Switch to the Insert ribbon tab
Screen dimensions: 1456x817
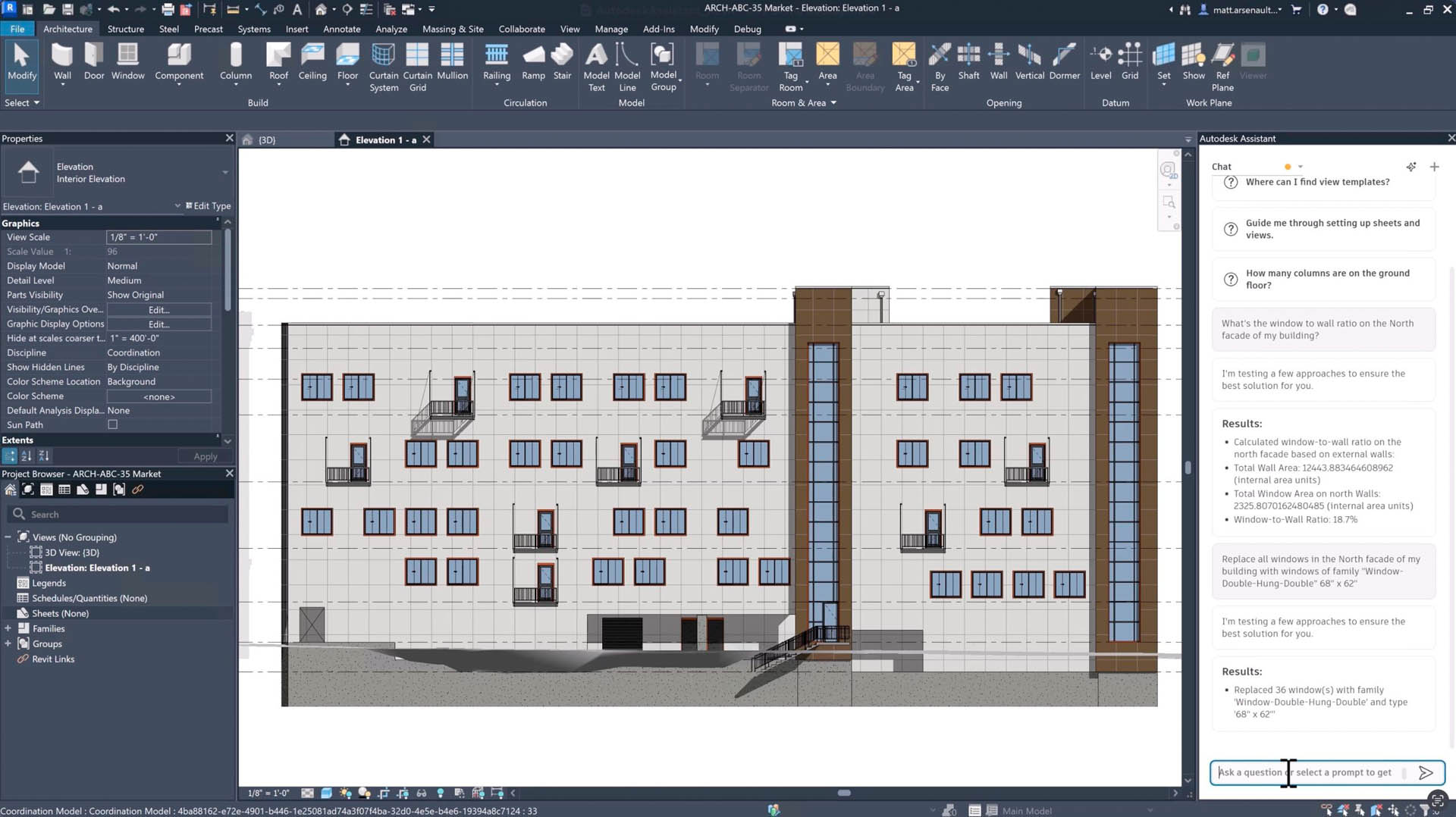coord(297,29)
